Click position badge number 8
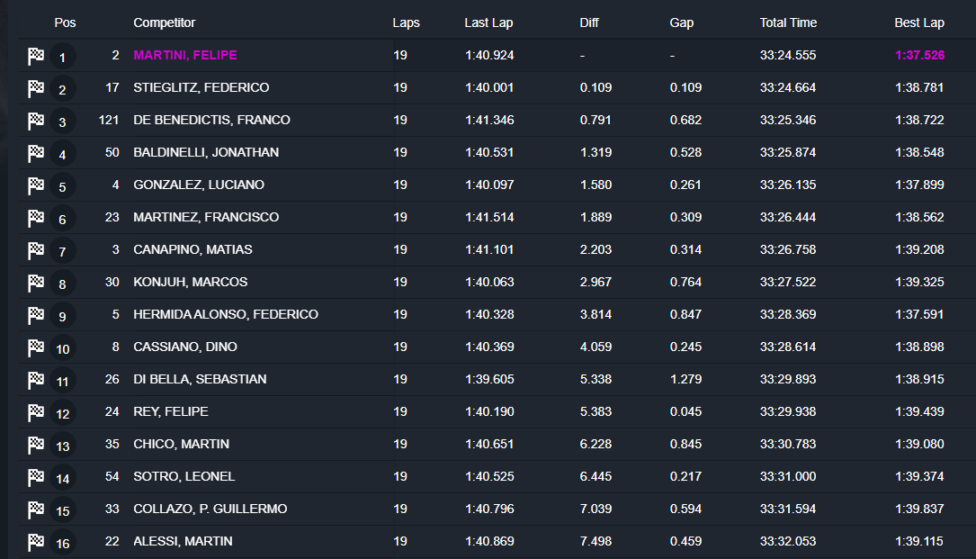 62,284
